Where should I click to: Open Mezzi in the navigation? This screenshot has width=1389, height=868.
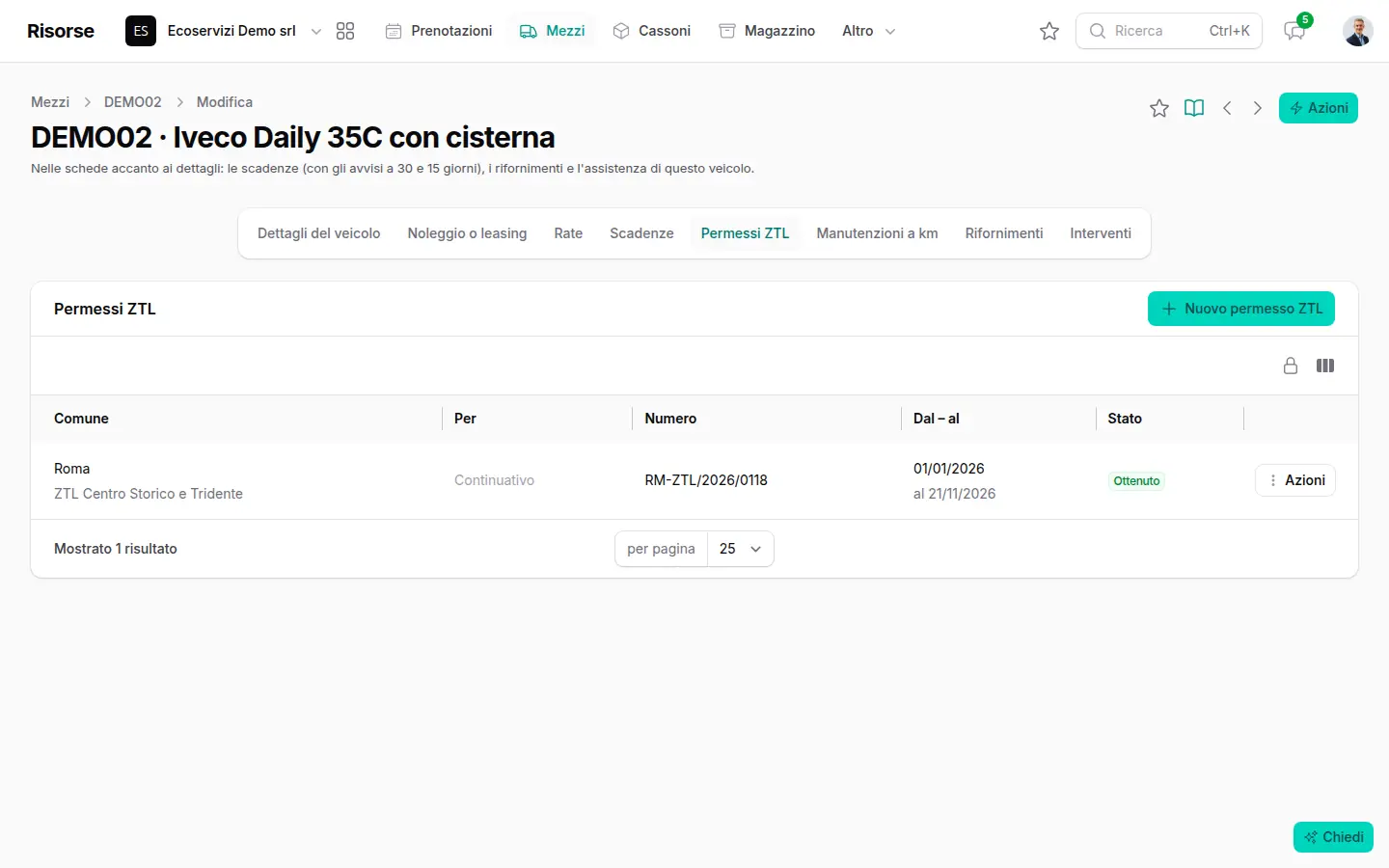(x=553, y=31)
